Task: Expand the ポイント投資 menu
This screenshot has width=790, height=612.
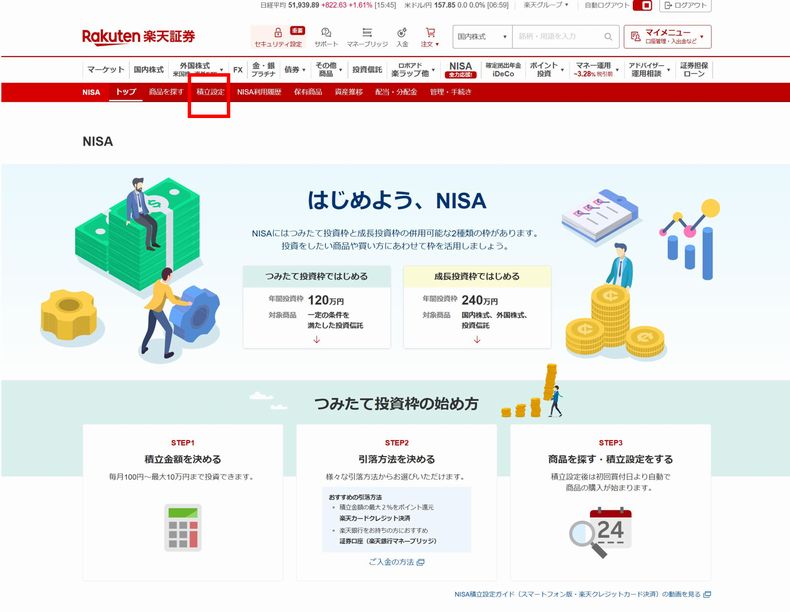Action: point(547,70)
